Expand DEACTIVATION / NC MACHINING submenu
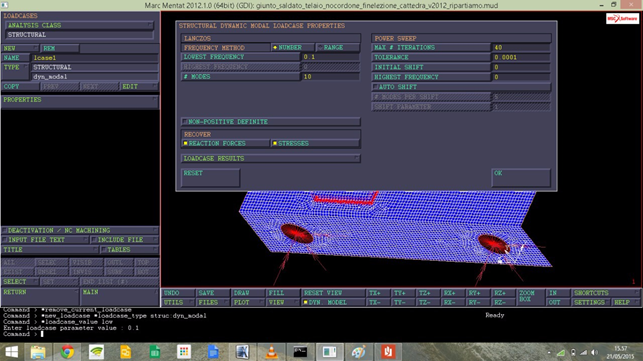The height and width of the screenshot is (361, 643). pos(80,231)
